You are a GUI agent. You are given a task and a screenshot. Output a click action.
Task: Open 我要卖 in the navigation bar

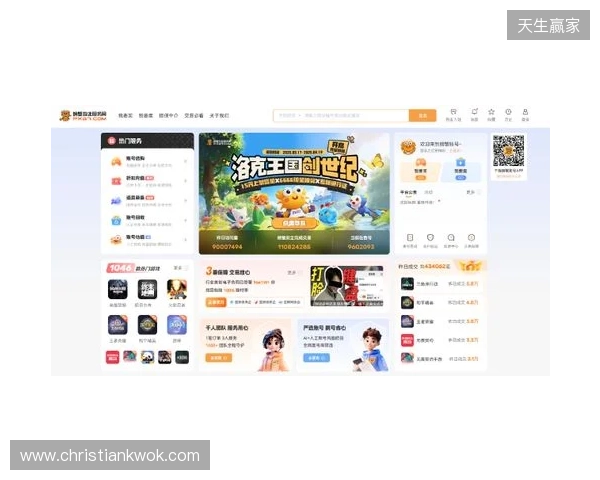coord(146,115)
